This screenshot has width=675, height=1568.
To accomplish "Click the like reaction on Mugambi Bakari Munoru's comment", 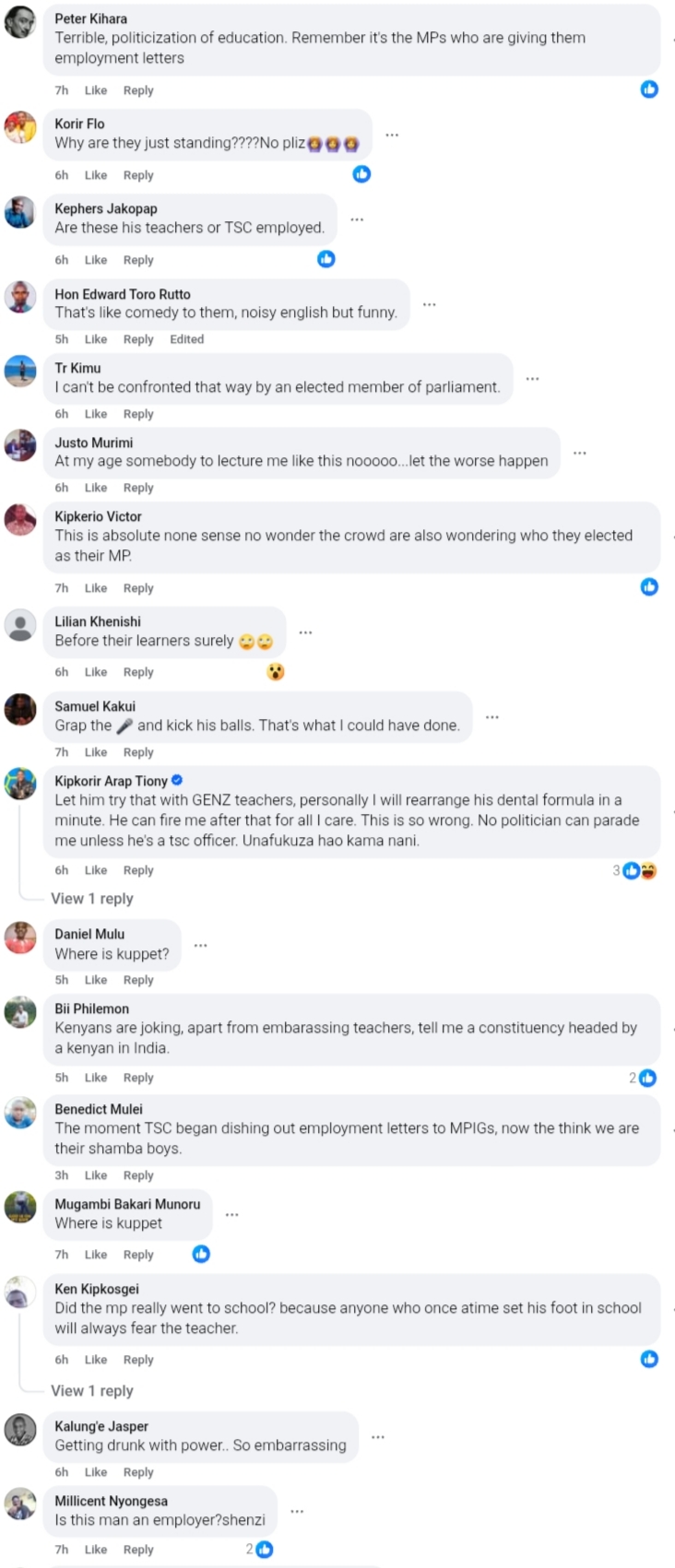I will coord(201,1254).
